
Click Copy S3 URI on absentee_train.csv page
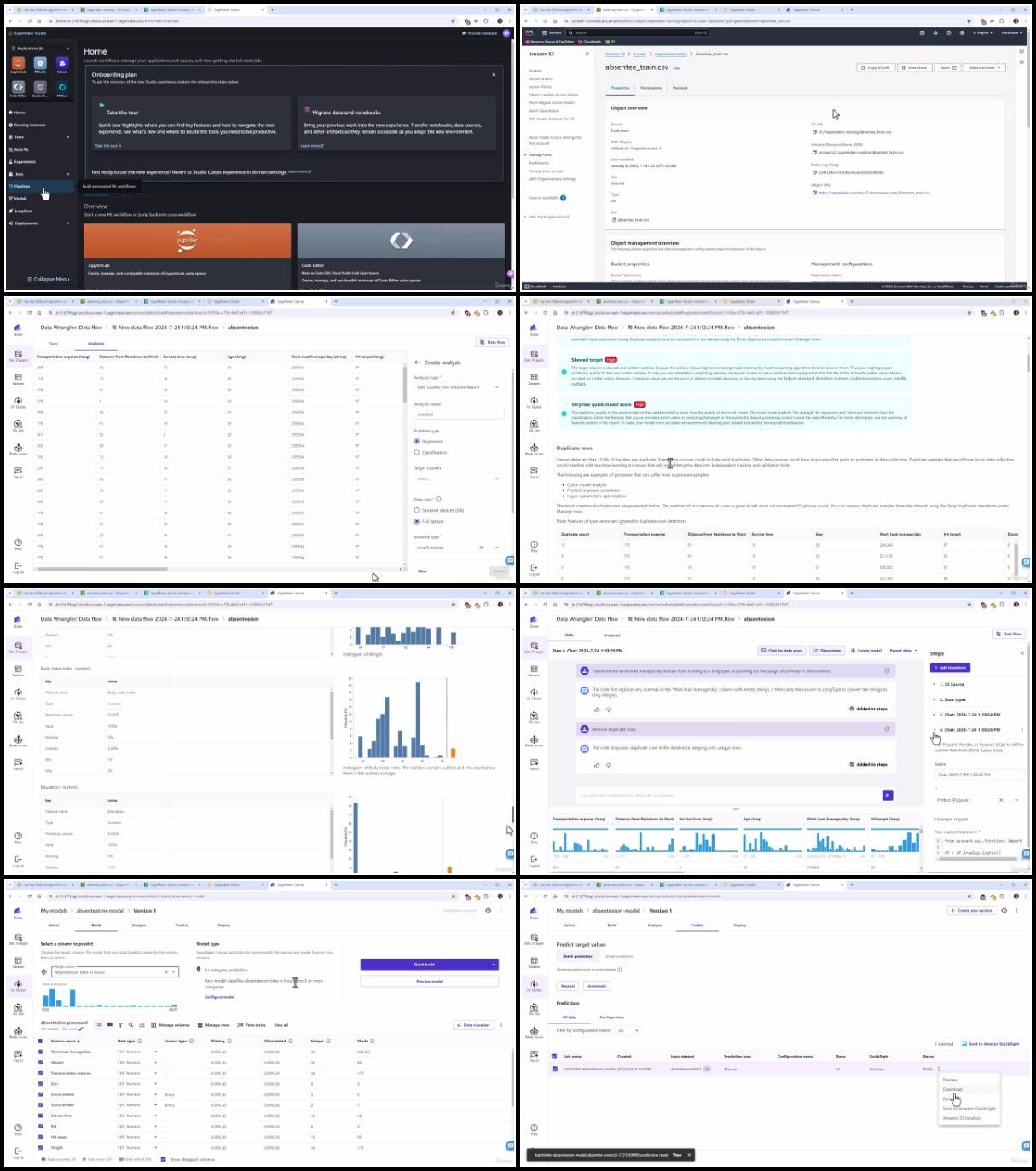[876, 67]
